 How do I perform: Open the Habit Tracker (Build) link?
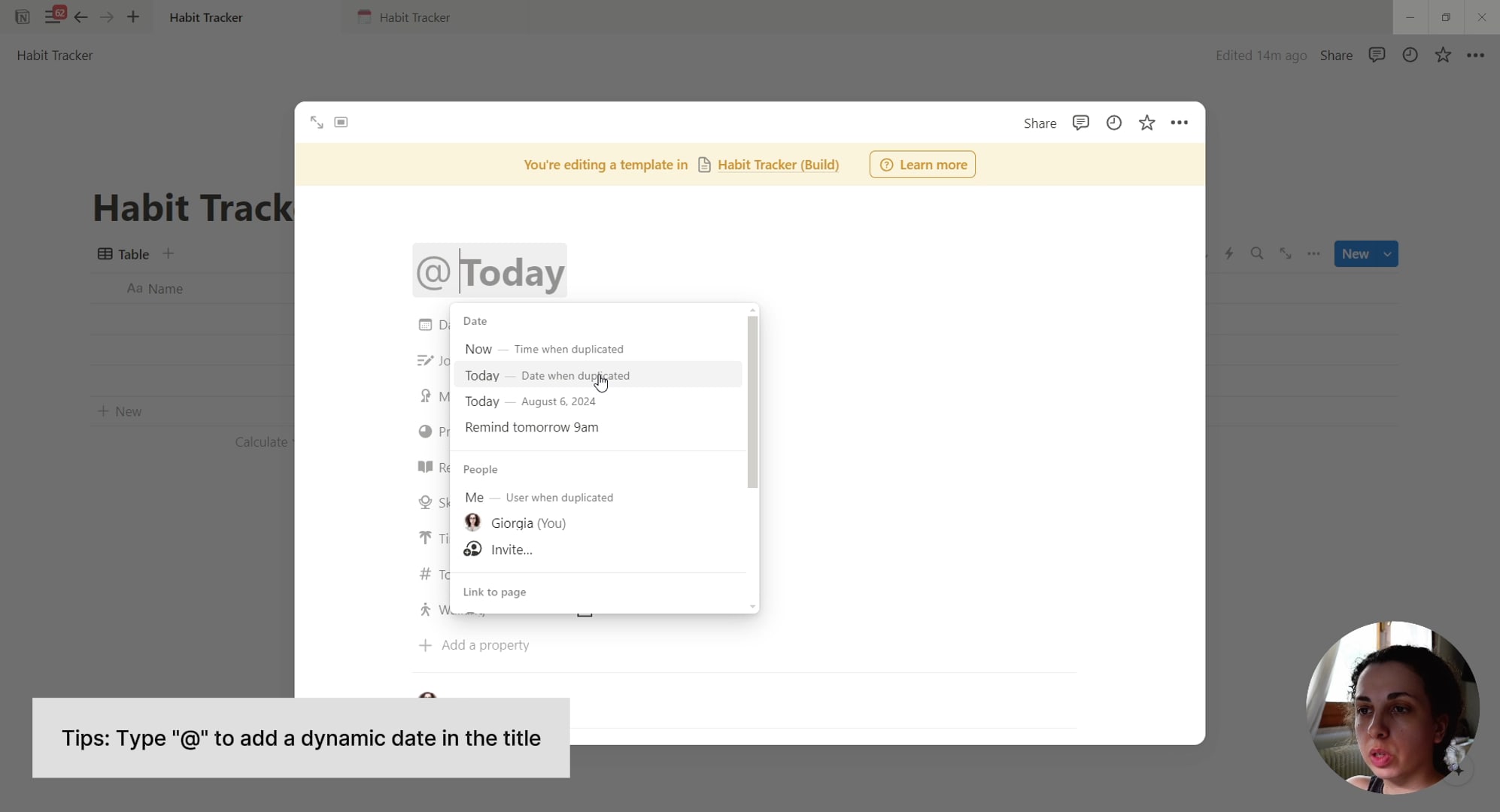point(779,165)
